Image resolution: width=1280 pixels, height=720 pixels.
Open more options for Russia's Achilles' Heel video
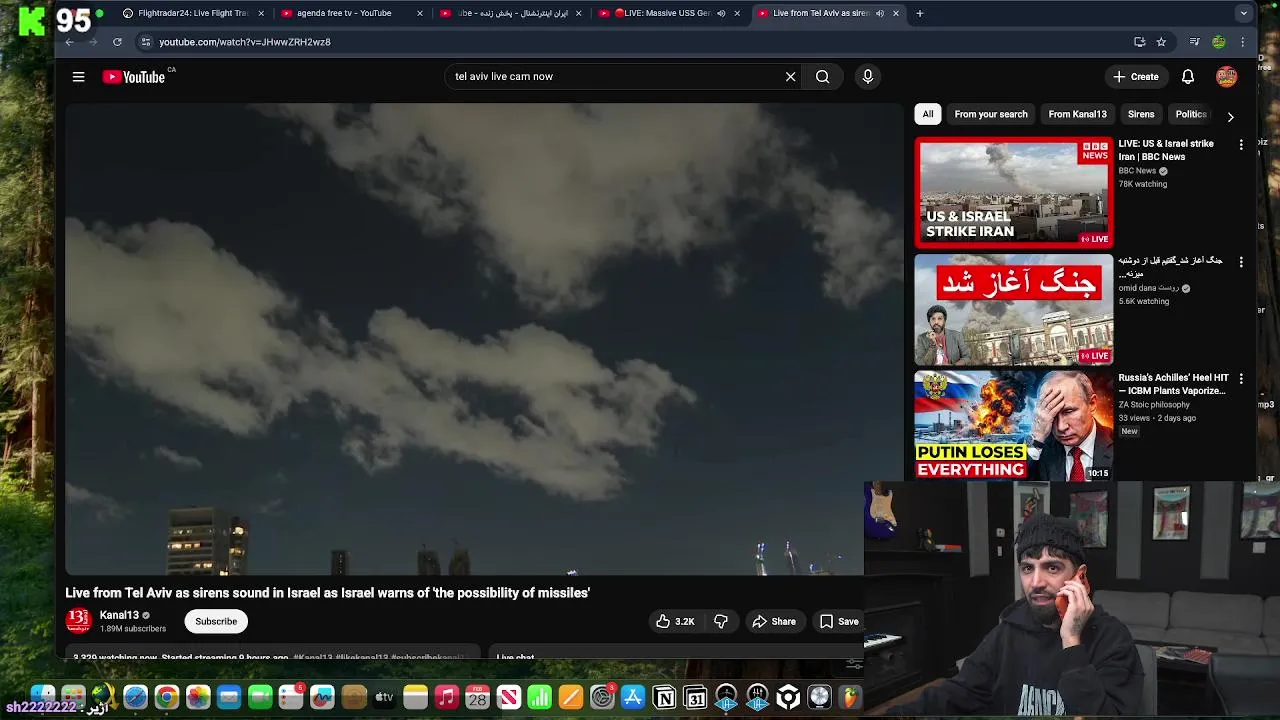1241,379
